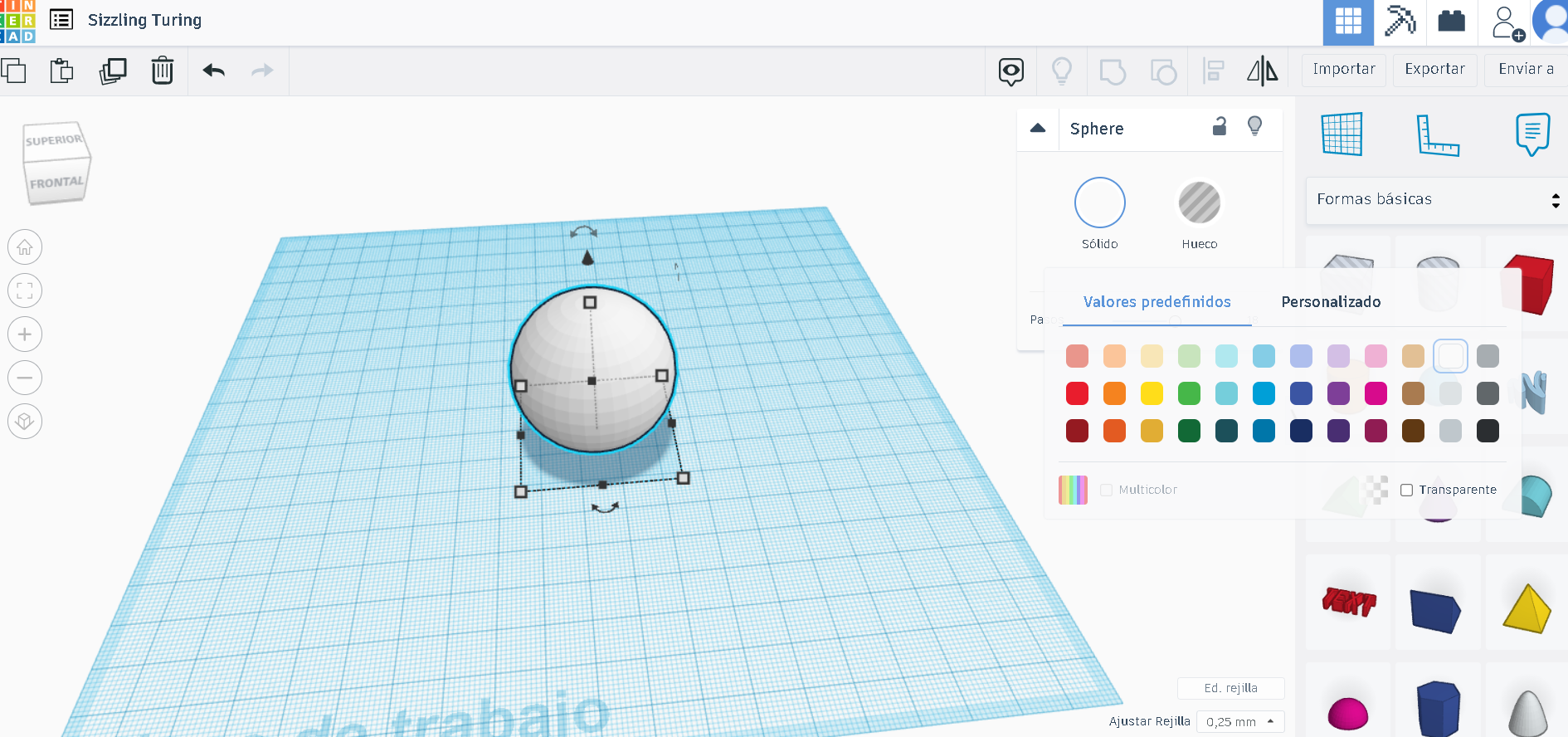Click the sphere's top height handle cone

coord(587,257)
